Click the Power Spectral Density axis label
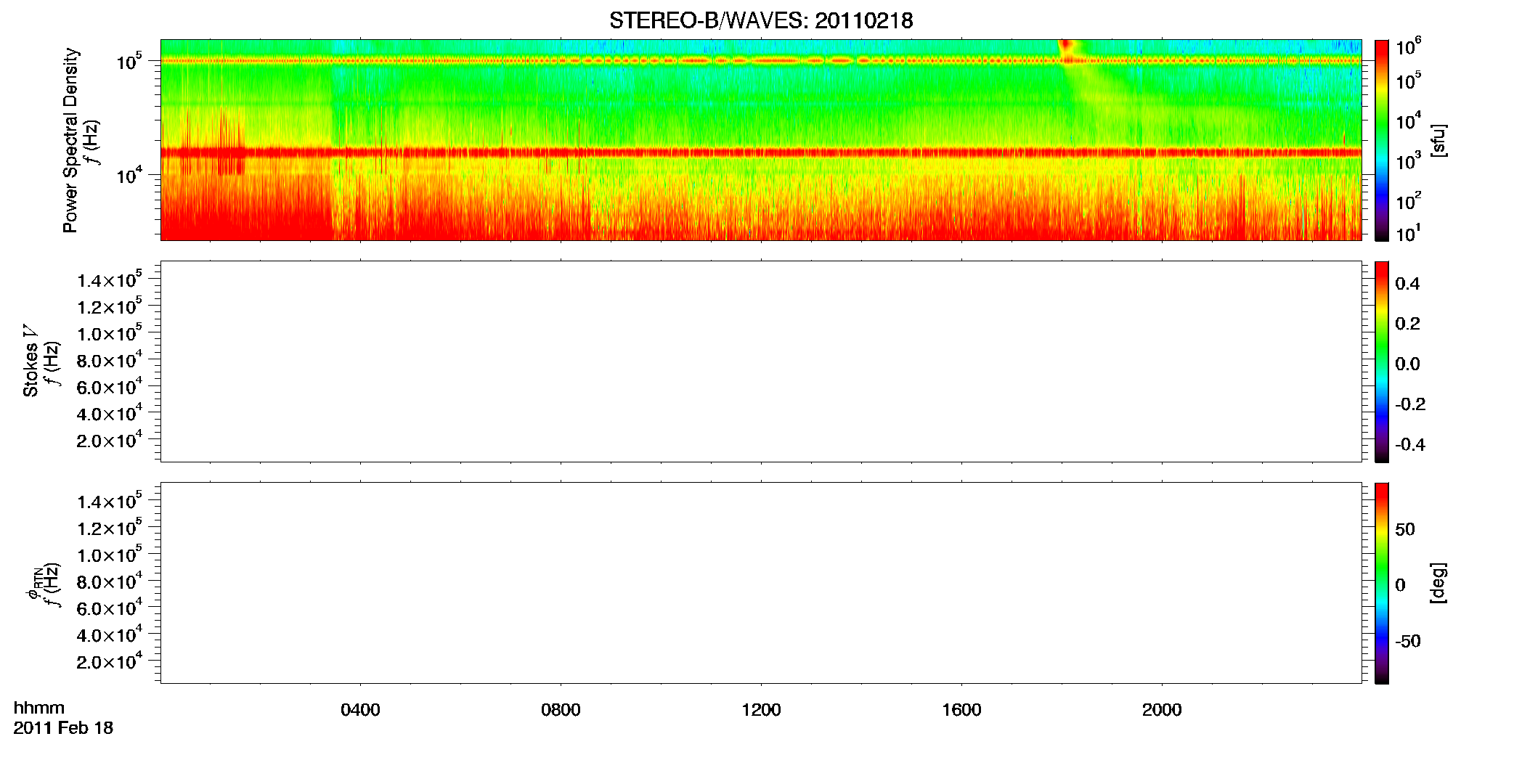This screenshot has height=784, width=1522. tap(70, 140)
